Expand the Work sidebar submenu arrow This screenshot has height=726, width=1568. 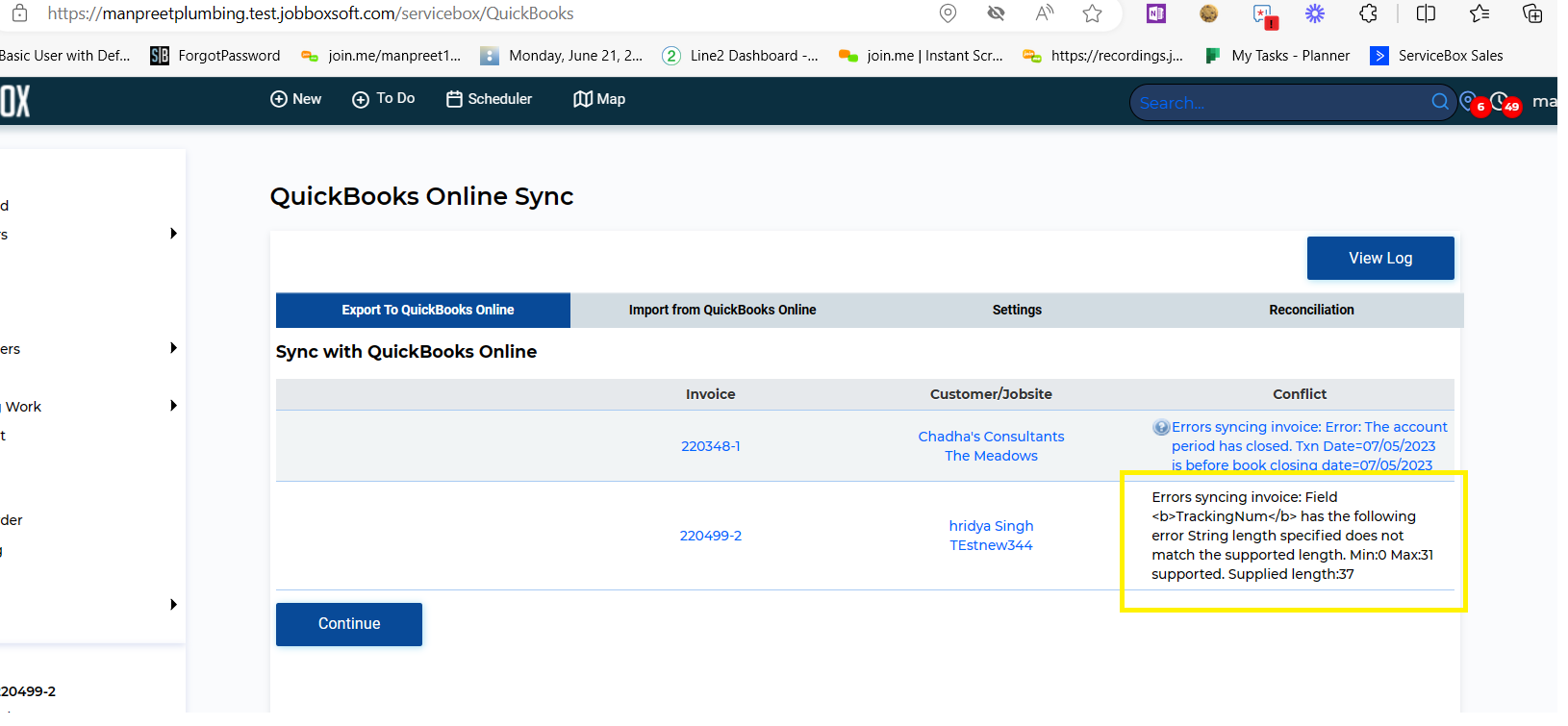[x=173, y=406]
